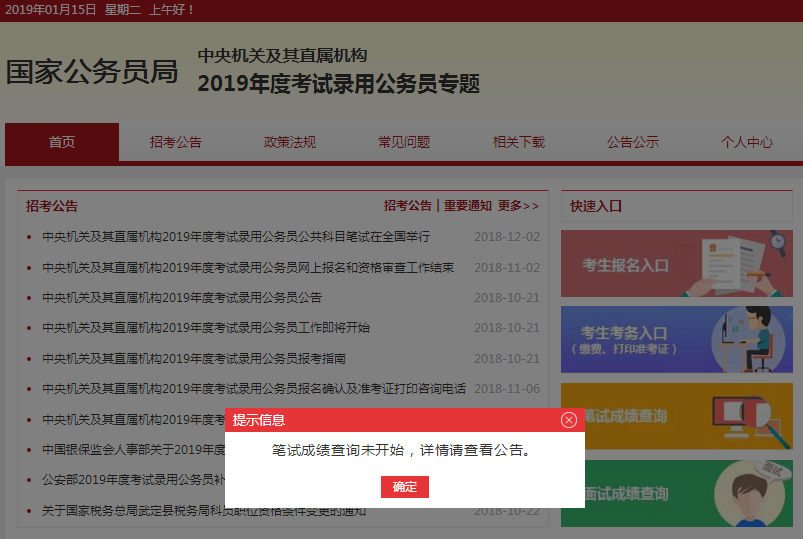Open the 首页 navigation tab

62,142
